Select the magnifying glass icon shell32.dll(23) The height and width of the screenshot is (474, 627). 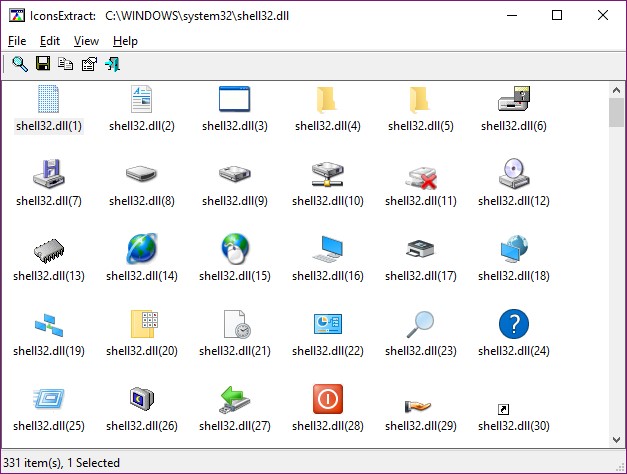coord(420,324)
